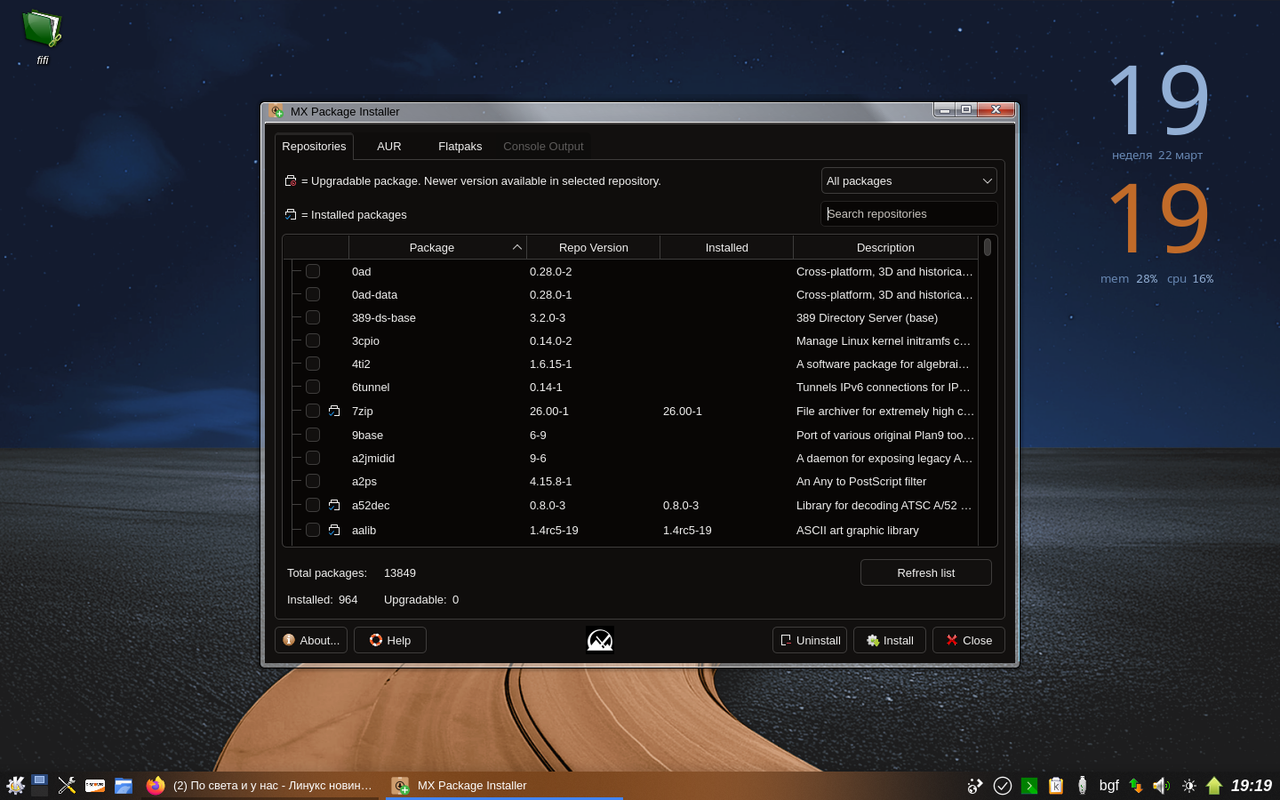
Task: Switch to the AUR tab
Action: click(x=389, y=146)
